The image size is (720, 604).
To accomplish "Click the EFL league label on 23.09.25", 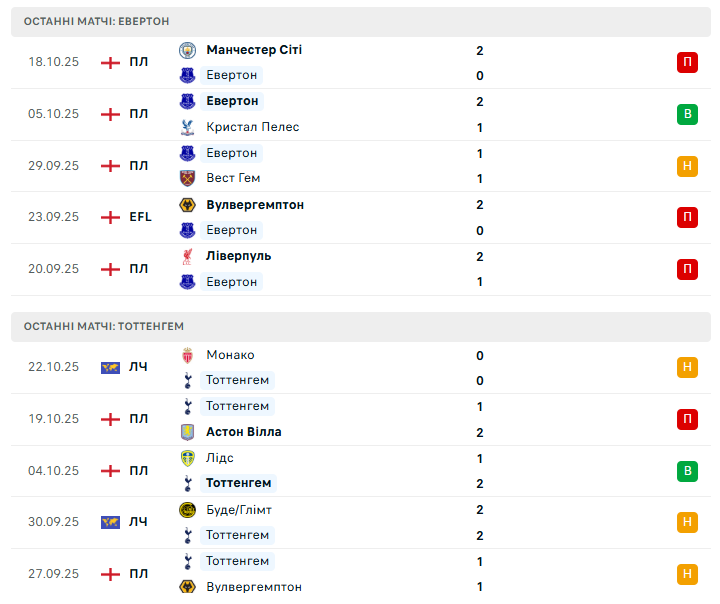I will coord(140,217).
